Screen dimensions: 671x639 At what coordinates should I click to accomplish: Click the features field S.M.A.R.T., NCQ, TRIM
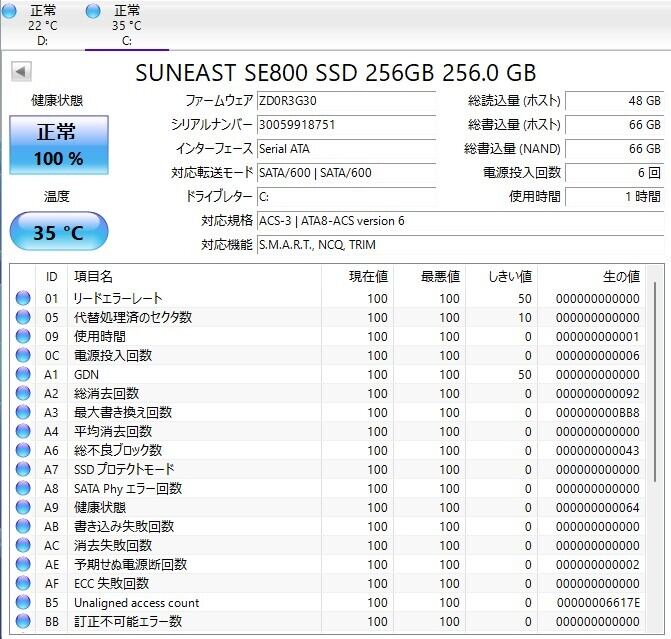coord(460,245)
